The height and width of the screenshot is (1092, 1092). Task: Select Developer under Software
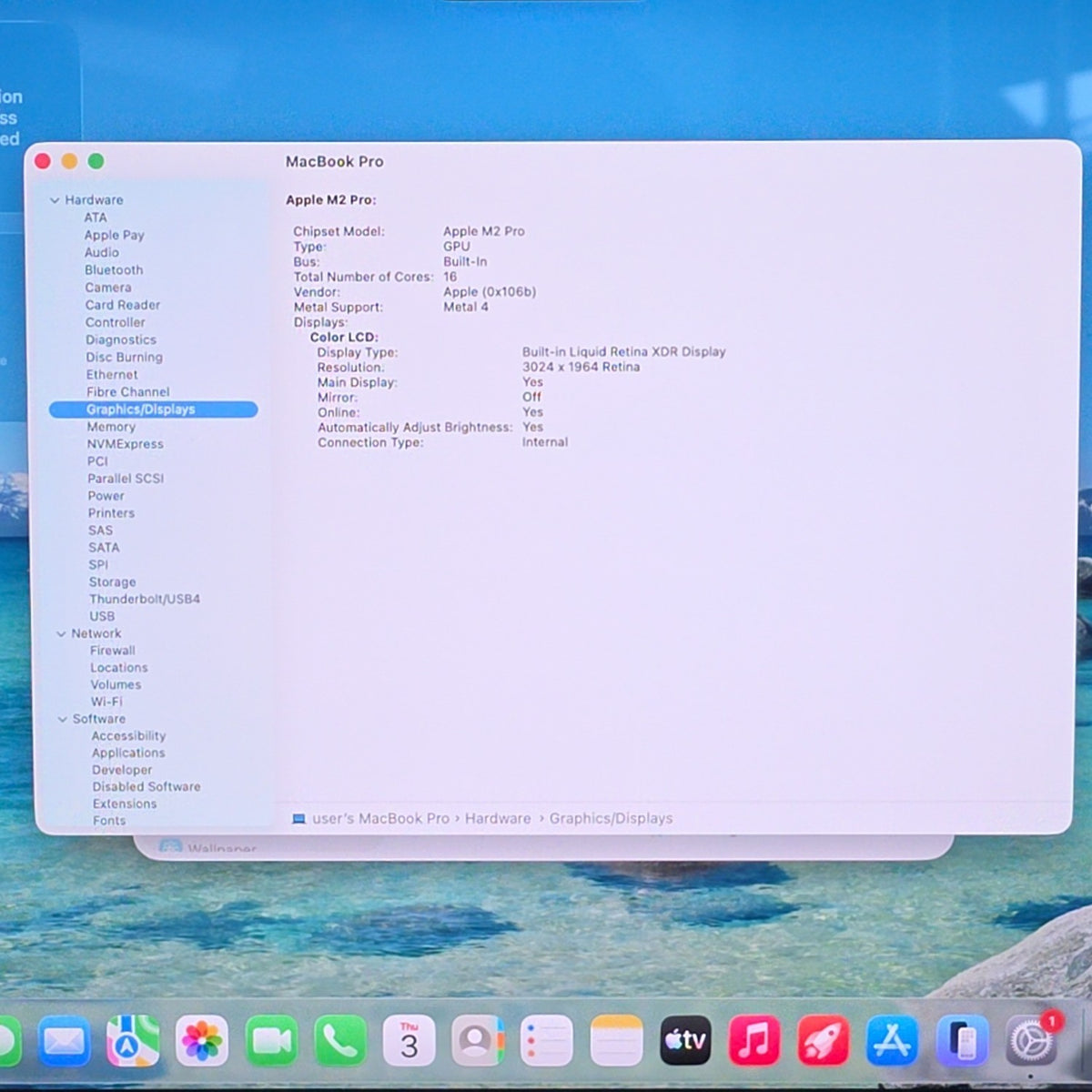click(x=122, y=770)
